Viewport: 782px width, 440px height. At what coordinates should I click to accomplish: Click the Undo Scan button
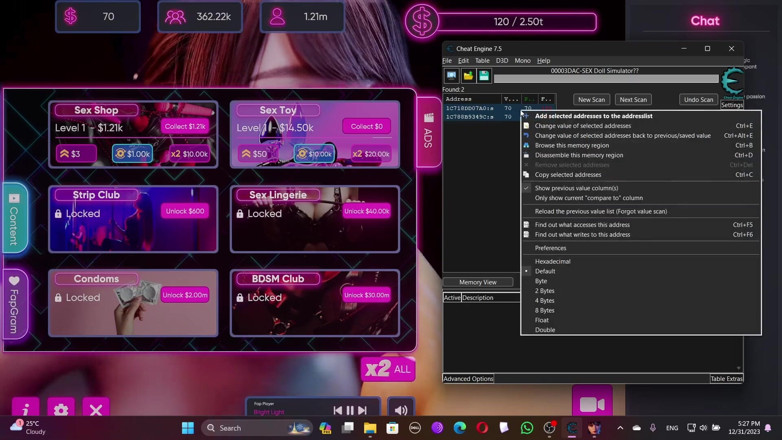coord(698,99)
